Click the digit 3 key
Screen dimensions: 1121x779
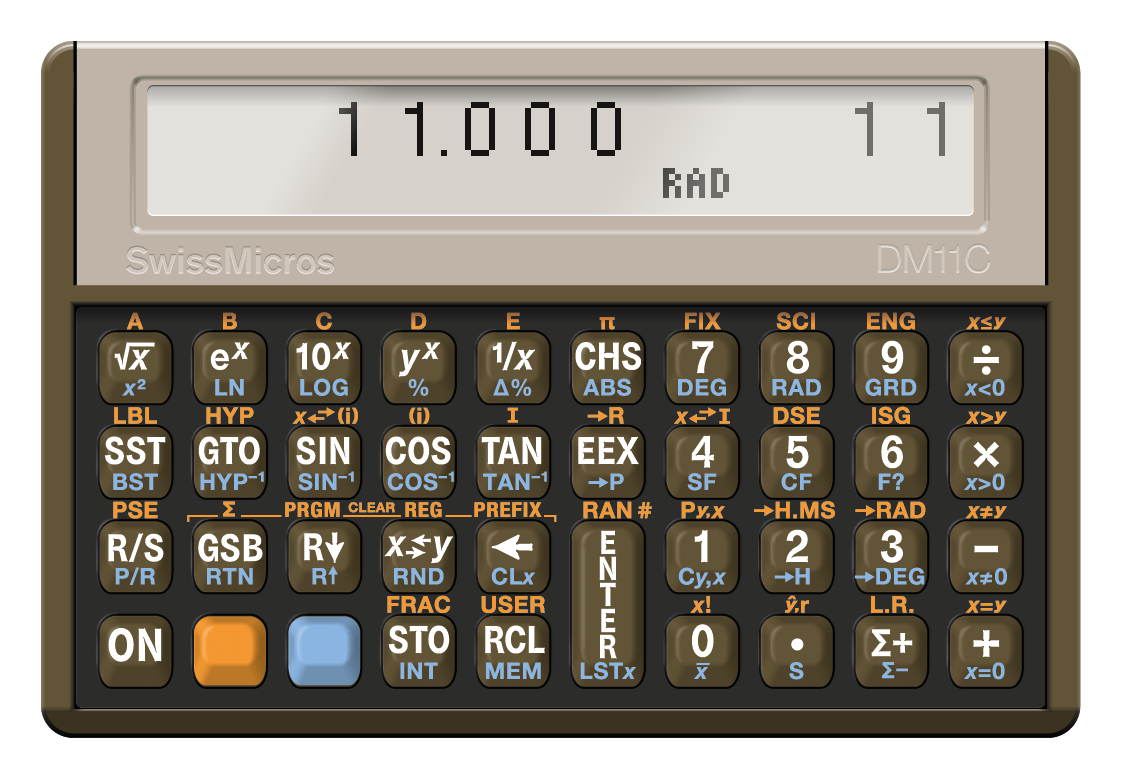tap(891, 557)
